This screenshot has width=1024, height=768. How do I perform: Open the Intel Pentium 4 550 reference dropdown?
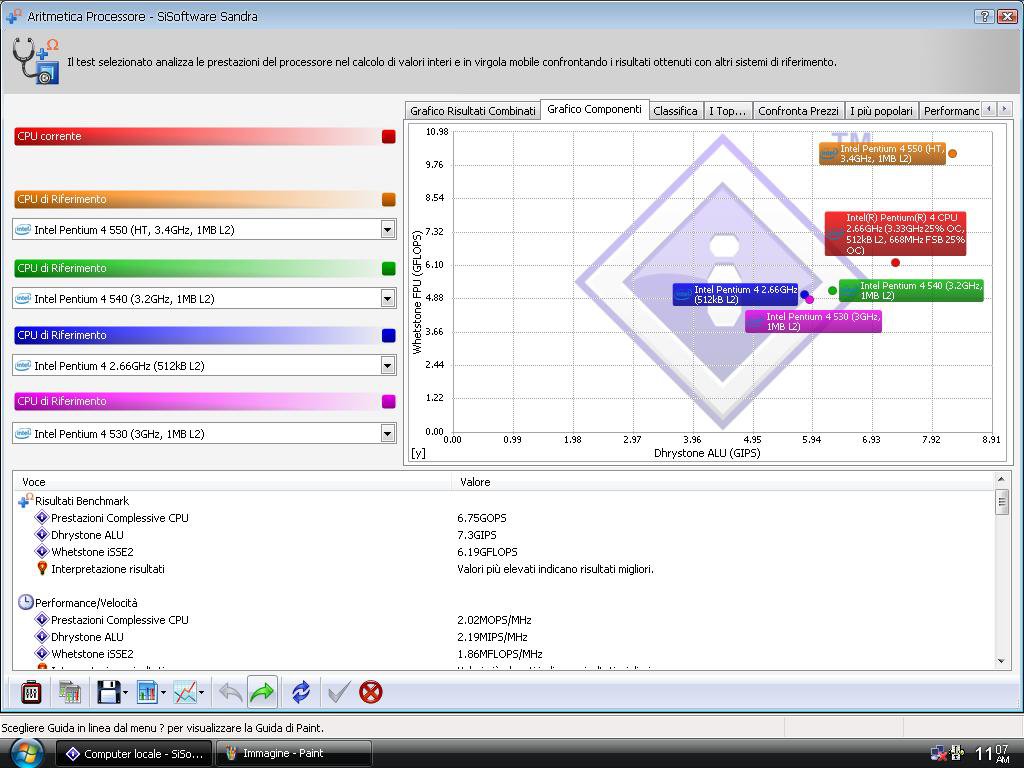tap(387, 230)
